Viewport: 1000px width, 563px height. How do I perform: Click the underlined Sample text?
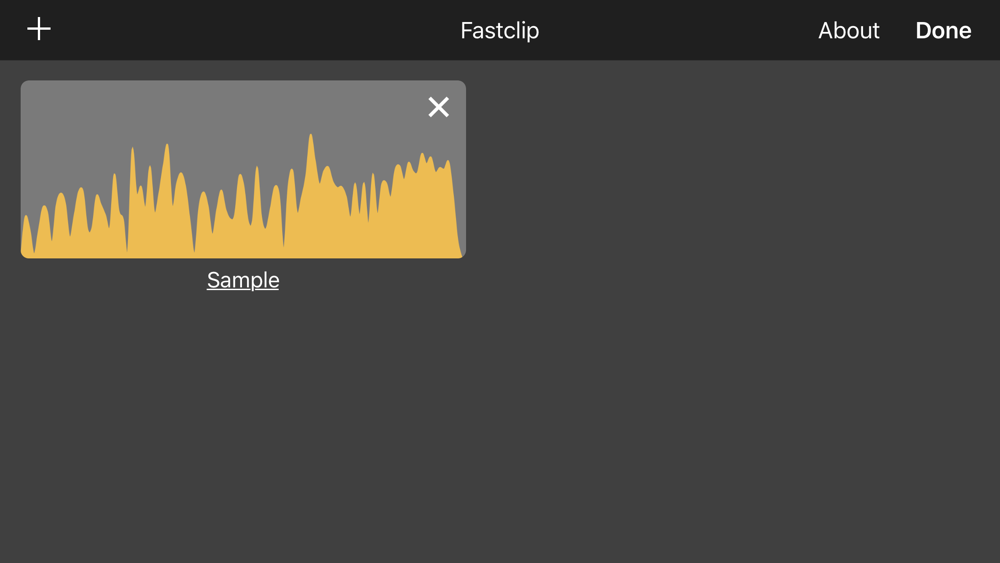pos(243,280)
